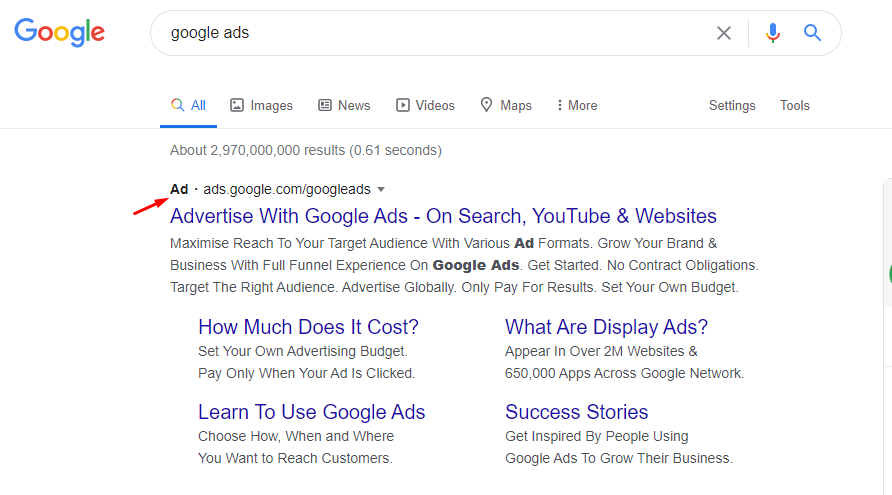The image size is (892, 495).
Task: Click the blue magnifier search button
Action: click(812, 33)
